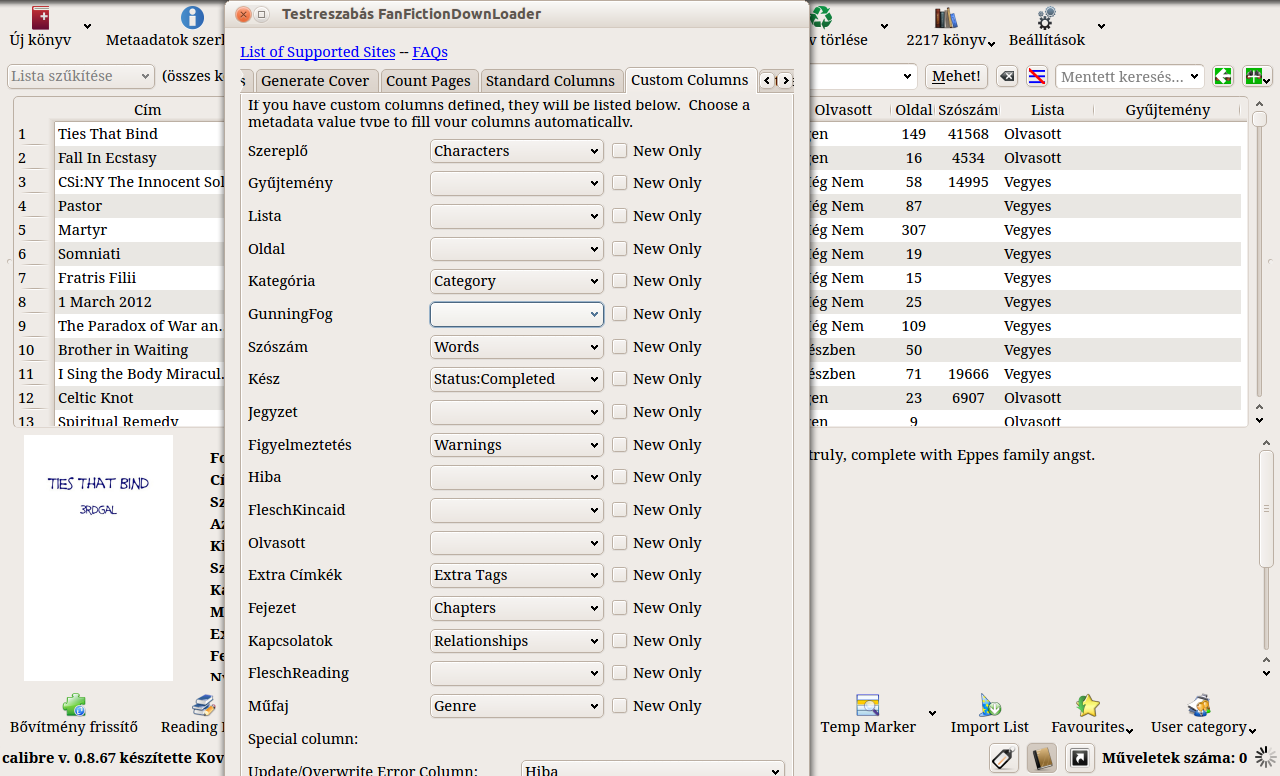Screen dimensions: 1280x776
Task: Open the Import List wizard icon
Action: click(989, 705)
